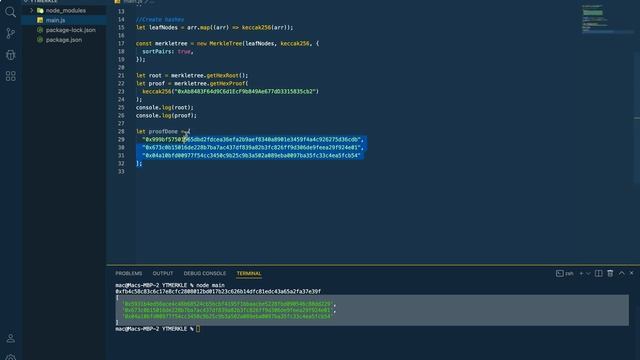The height and width of the screenshot is (360, 640).
Task: Click line number 28 in gutter
Action: [x=121, y=131]
